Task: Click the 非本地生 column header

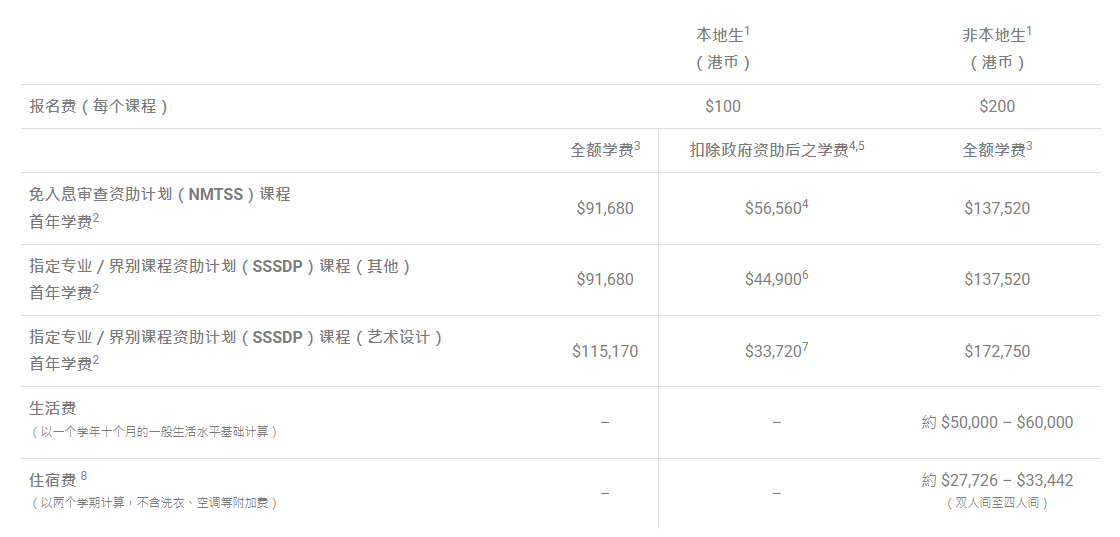Action: tap(992, 35)
